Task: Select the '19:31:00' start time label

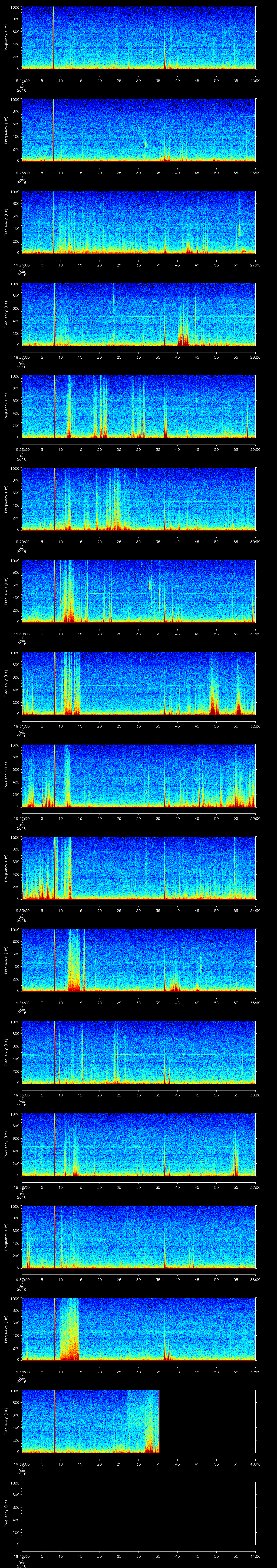Action: click(21, 726)
